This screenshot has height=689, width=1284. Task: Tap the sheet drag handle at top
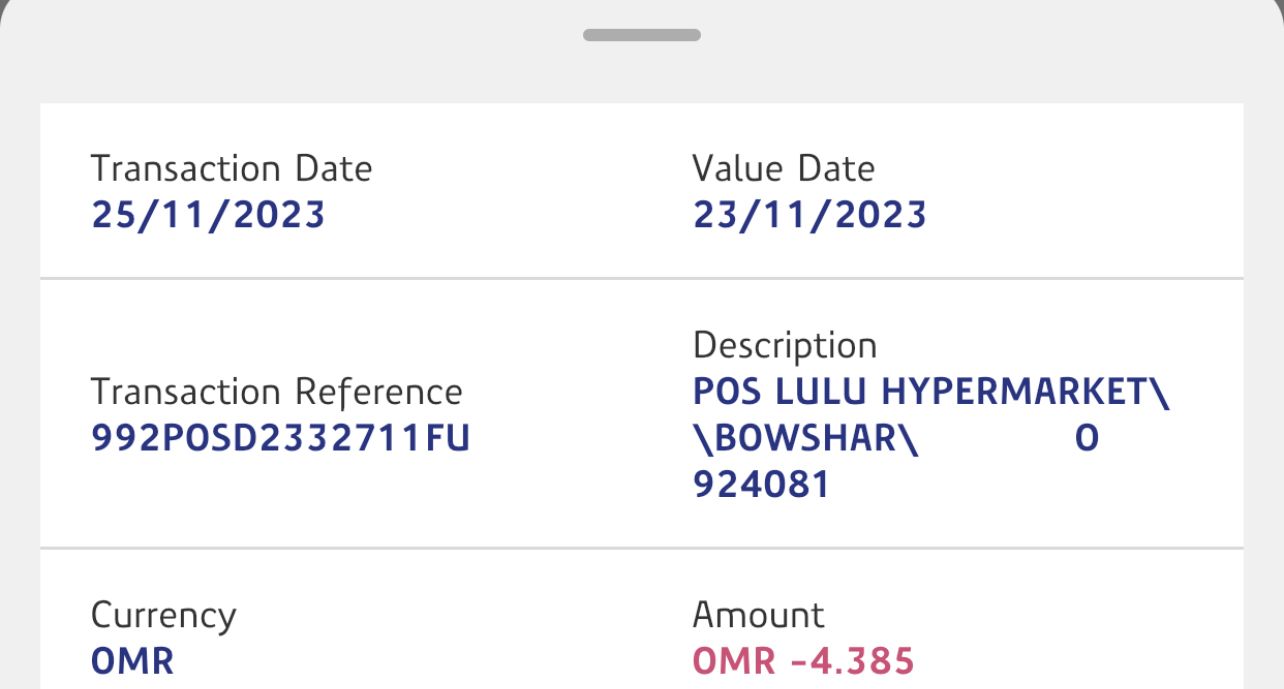click(x=641, y=35)
